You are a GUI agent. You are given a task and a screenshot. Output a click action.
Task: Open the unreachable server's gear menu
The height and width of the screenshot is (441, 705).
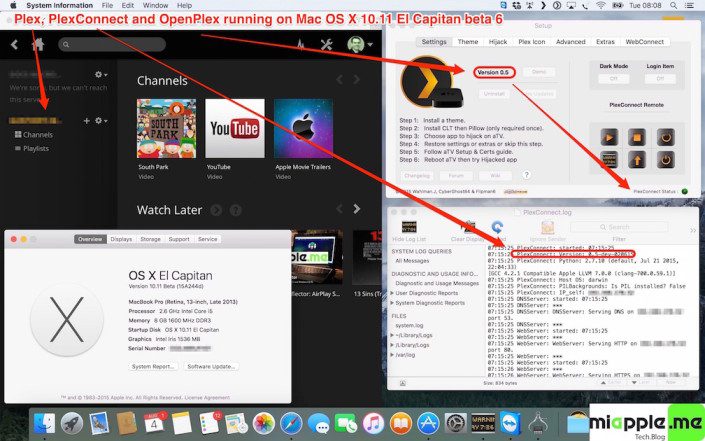tap(101, 75)
